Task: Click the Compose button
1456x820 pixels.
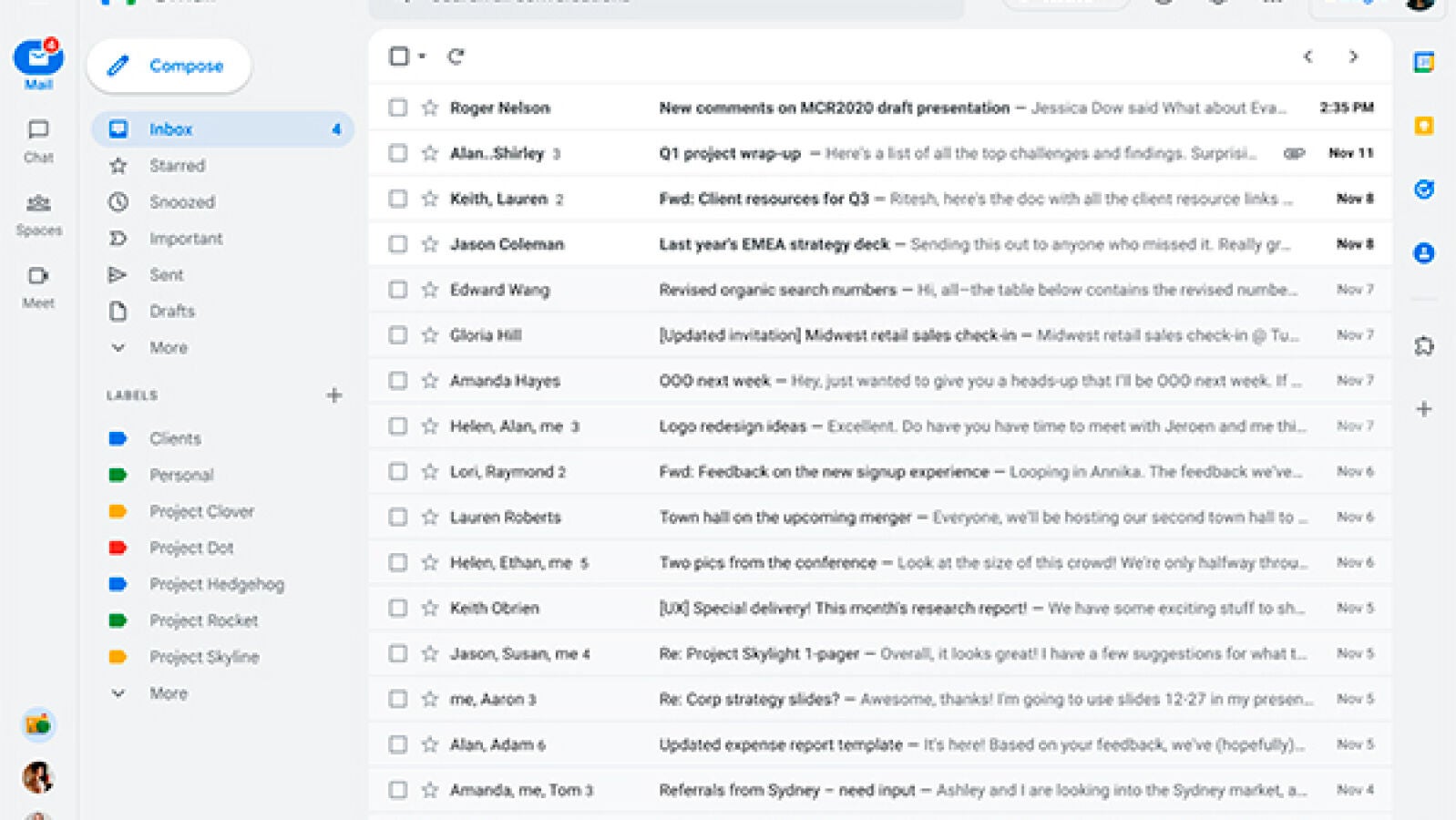Action: click(169, 66)
